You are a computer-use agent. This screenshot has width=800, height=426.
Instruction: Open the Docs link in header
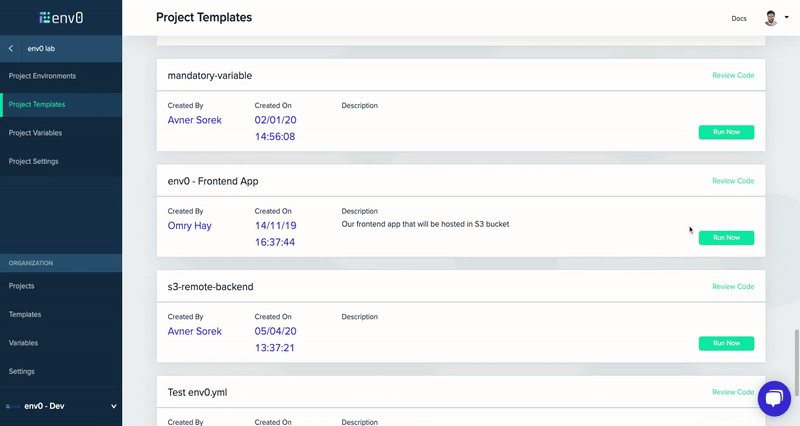click(x=739, y=18)
